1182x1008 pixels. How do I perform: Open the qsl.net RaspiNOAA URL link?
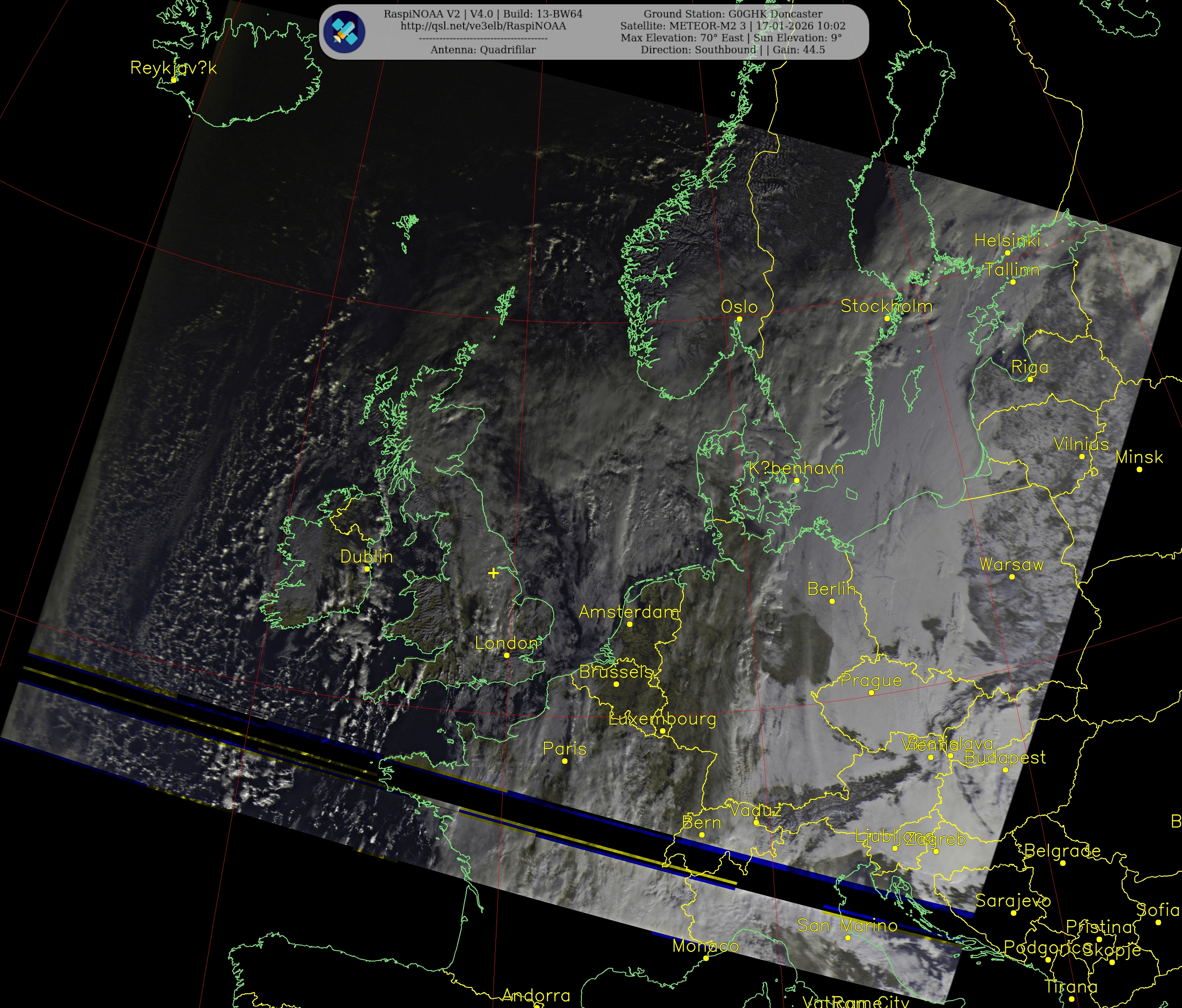[483, 26]
